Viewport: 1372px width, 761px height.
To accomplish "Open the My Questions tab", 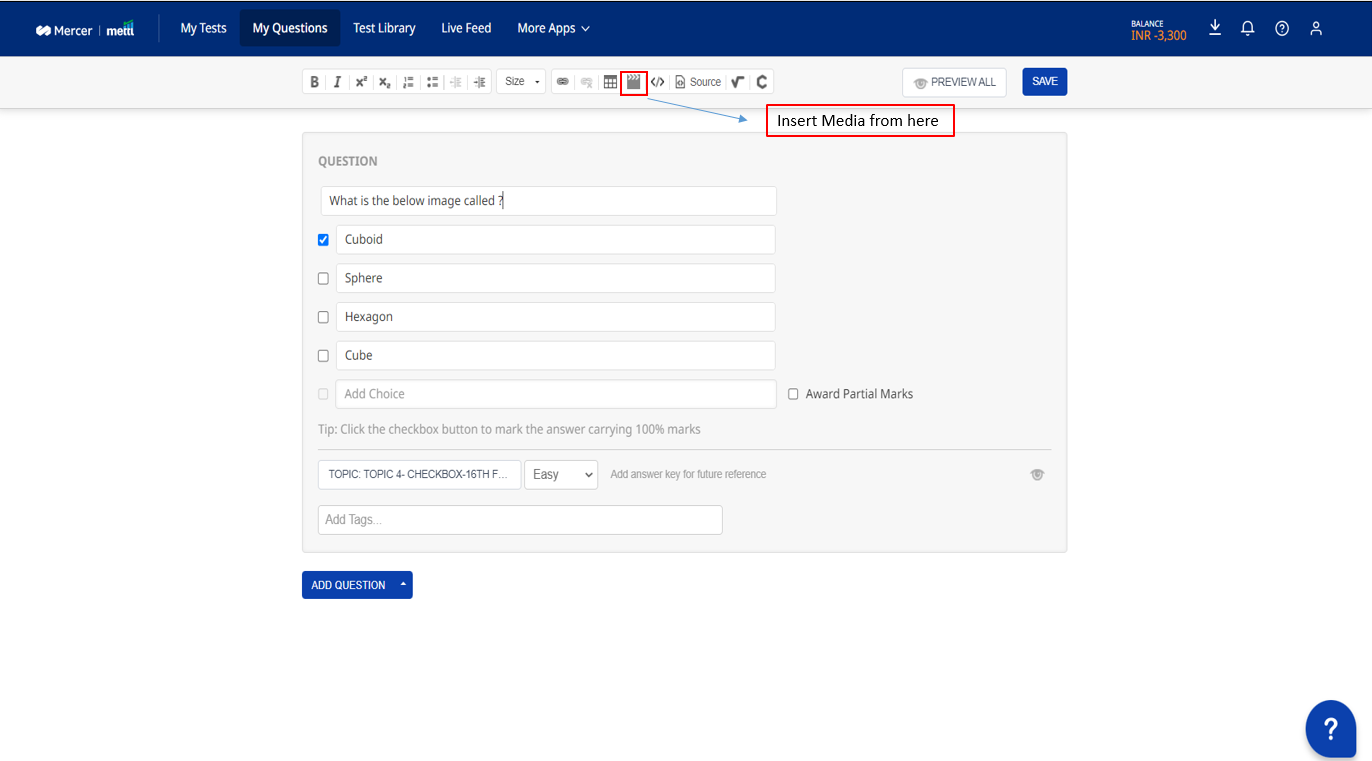I will tap(290, 28).
